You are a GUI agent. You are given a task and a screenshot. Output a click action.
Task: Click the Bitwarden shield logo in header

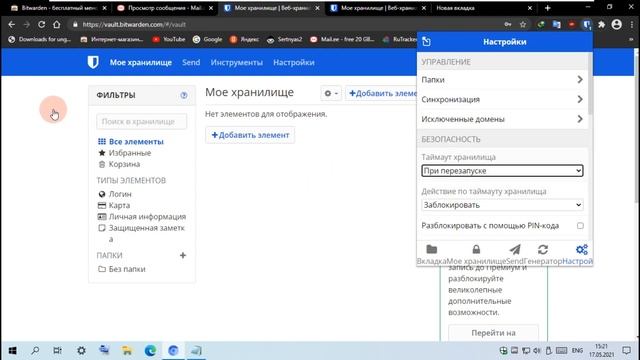(x=93, y=62)
